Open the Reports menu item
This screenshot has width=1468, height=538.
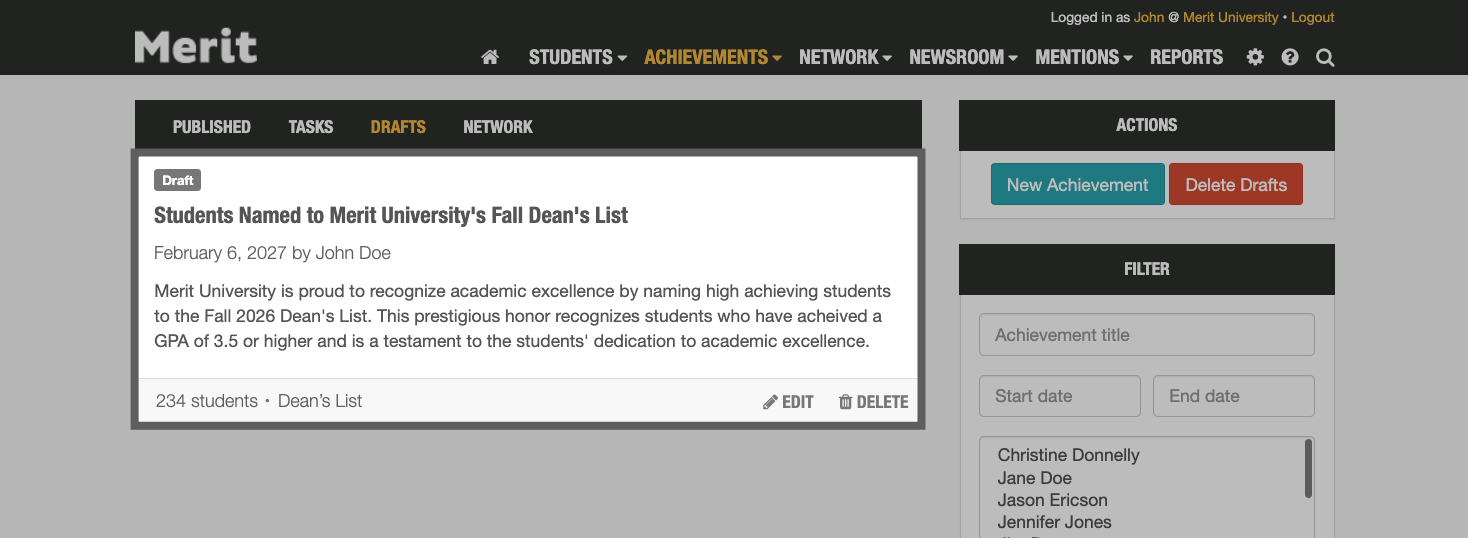pyautogui.click(x=1186, y=58)
